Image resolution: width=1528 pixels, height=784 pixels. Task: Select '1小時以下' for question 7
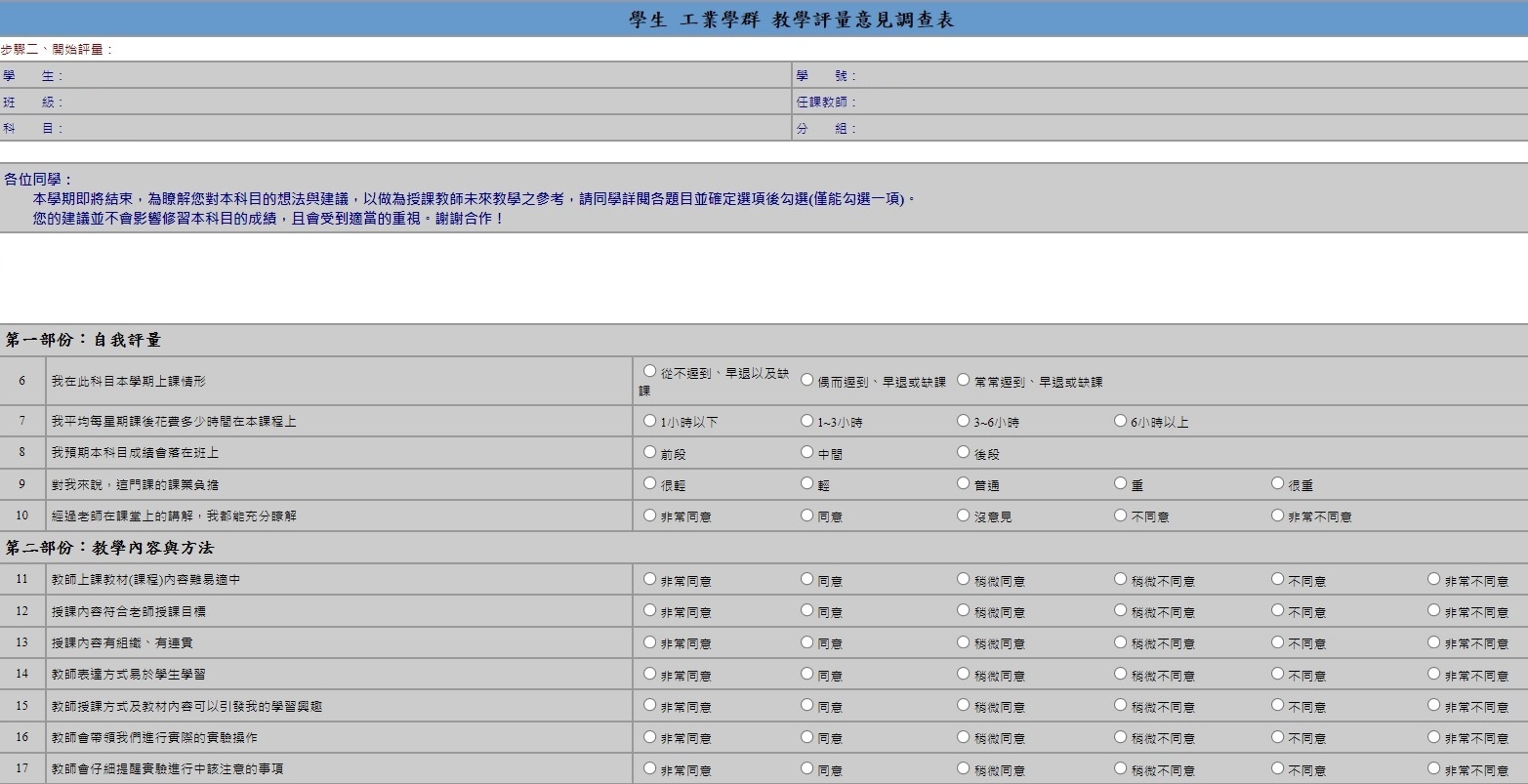[650, 421]
